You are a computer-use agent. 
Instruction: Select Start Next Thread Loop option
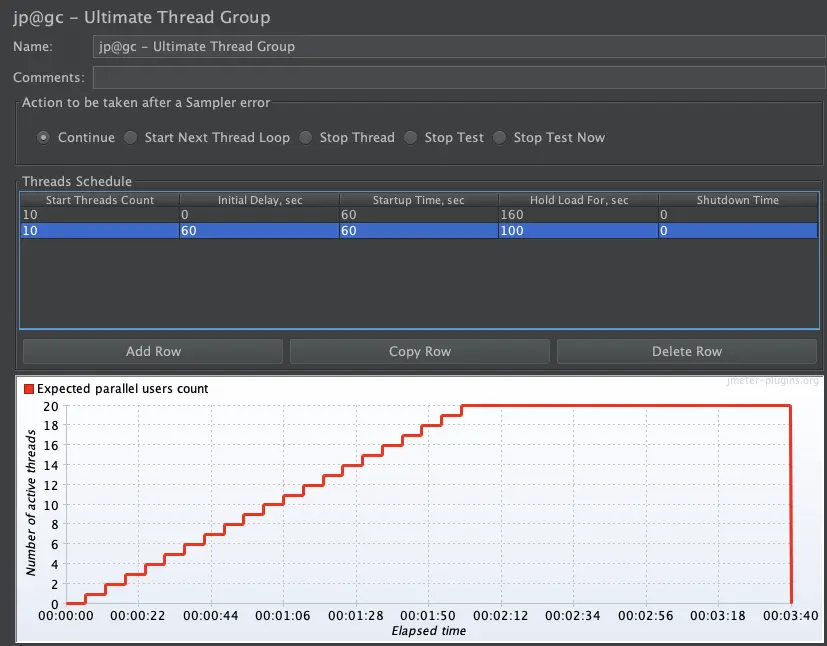(x=130, y=138)
